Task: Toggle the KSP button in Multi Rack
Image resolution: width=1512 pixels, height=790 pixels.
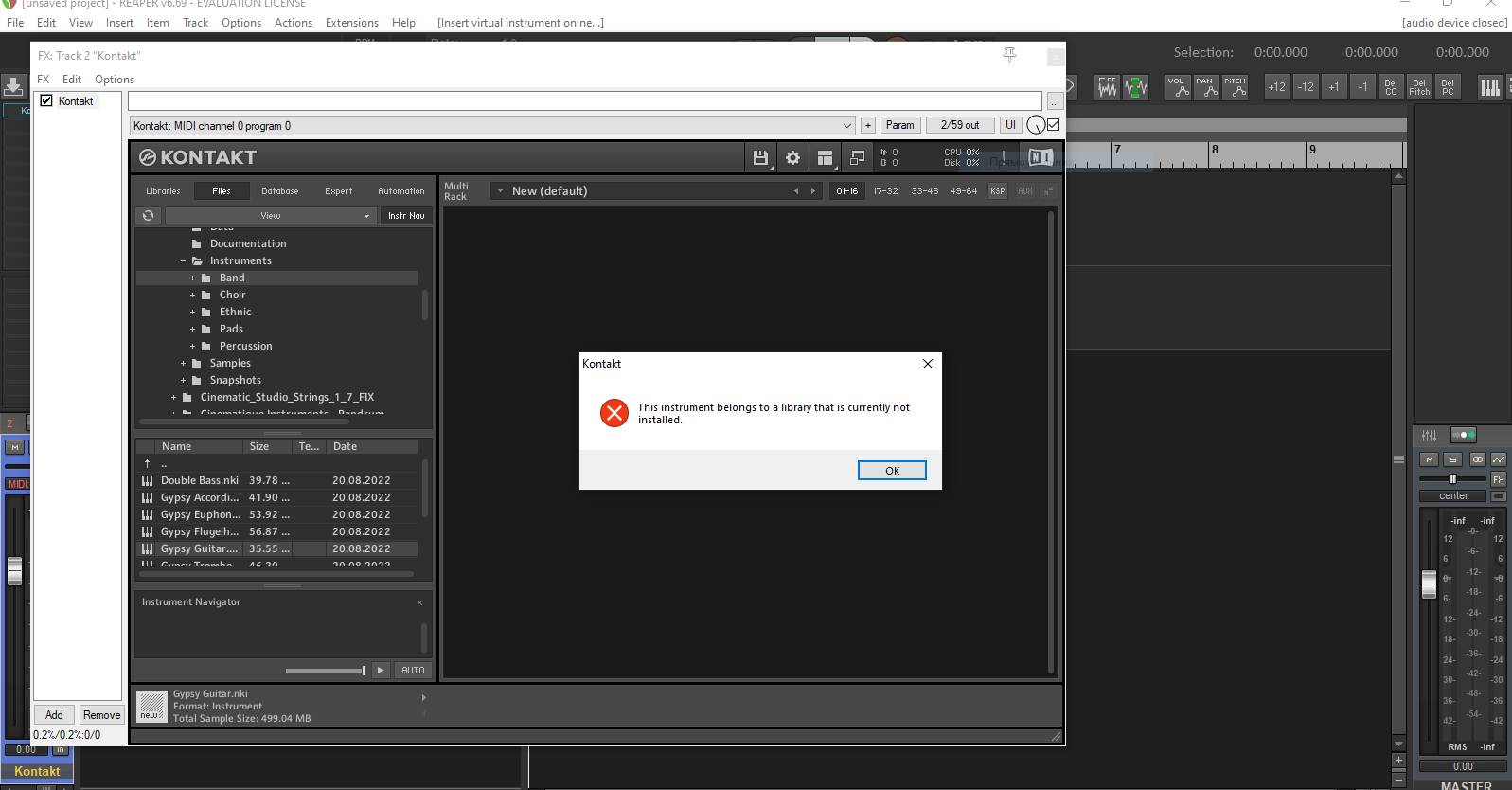Action: 997,191
